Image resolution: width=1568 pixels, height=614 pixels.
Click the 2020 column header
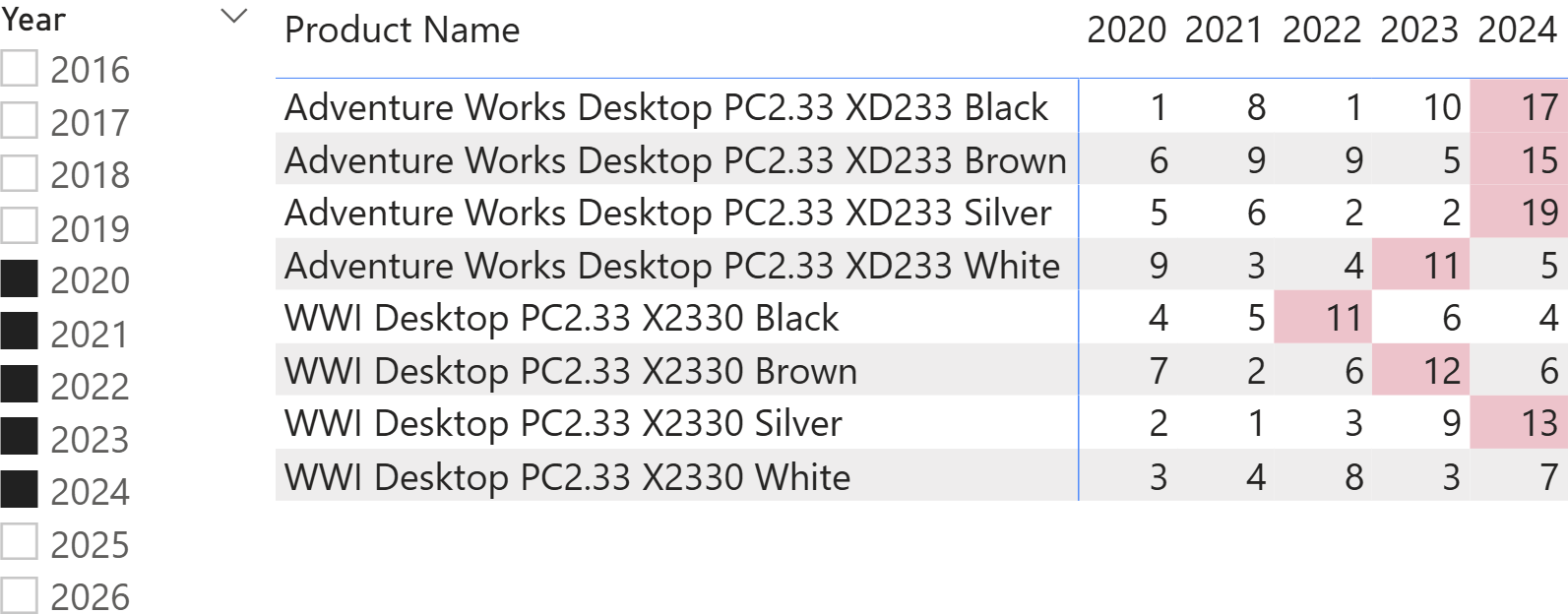click(1126, 31)
